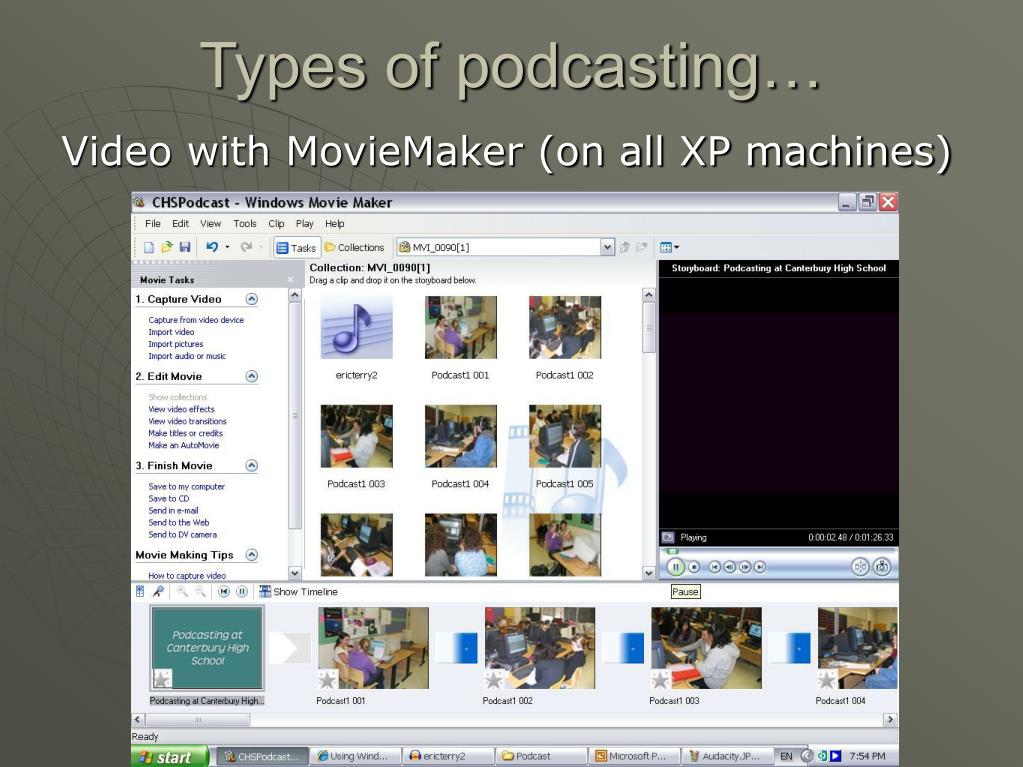1023x767 pixels.
Task: Collapse the Edit Movie section
Action: tap(251, 376)
